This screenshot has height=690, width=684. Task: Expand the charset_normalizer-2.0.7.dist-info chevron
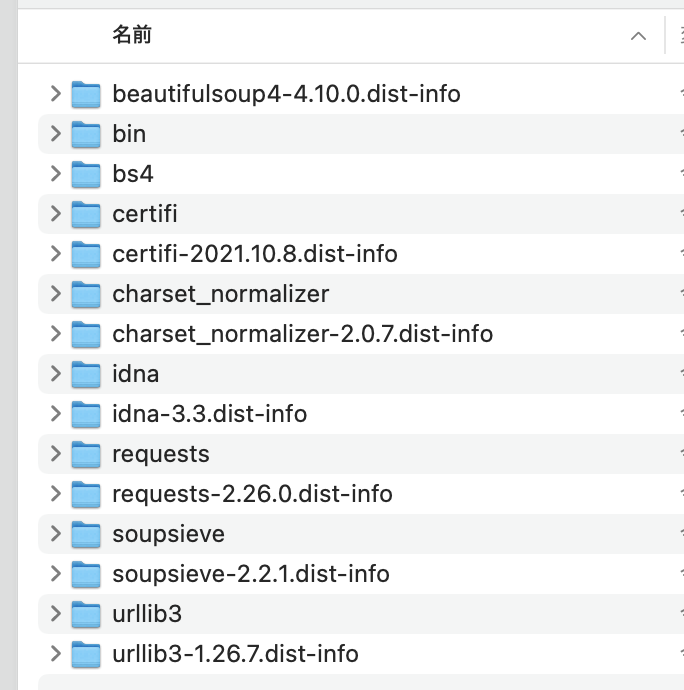[x=55, y=333]
